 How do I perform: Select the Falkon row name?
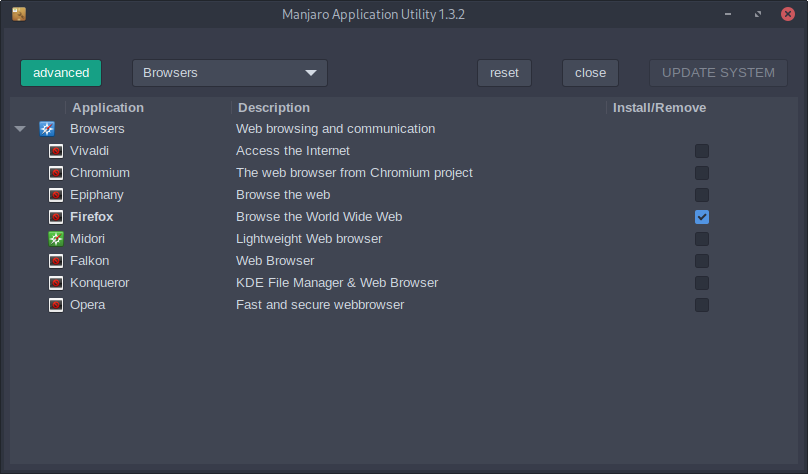point(90,261)
